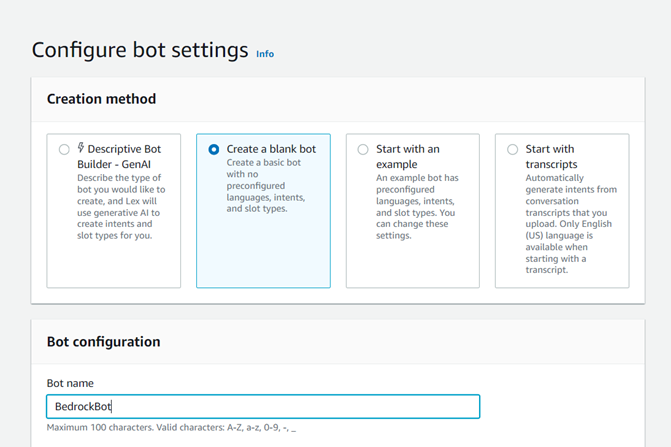Choose the Start with an example radio button
Screen dimensions: 671x447
click(x=363, y=149)
